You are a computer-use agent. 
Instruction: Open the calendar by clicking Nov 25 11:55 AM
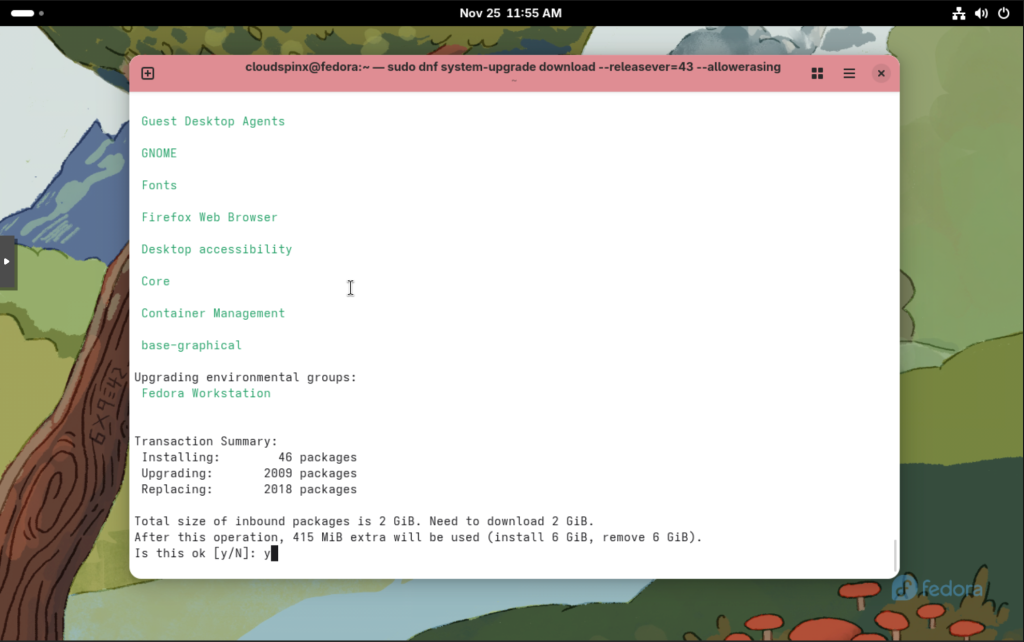coord(511,13)
